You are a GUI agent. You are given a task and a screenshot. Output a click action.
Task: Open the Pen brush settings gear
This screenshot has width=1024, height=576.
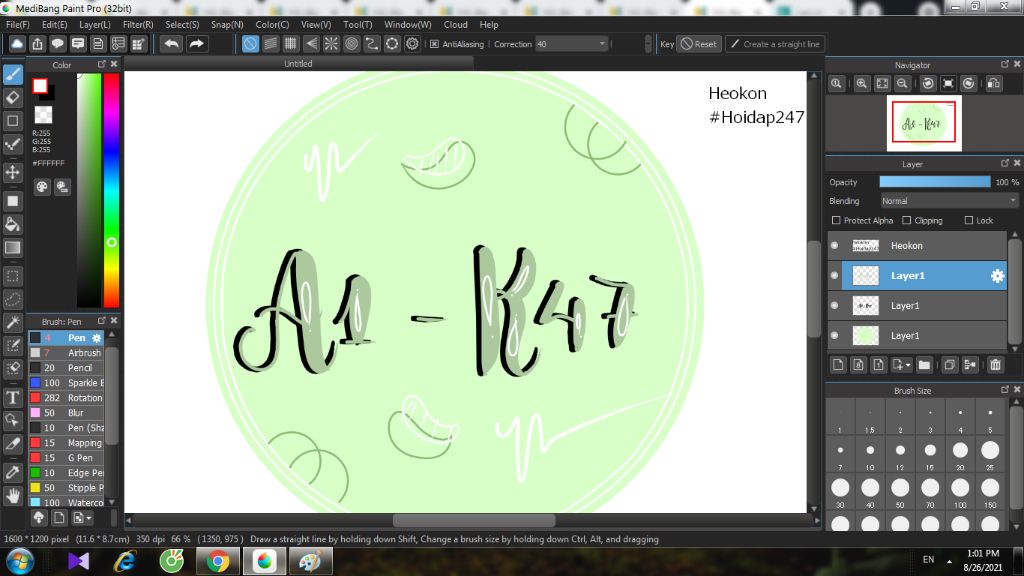tap(97, 338)
